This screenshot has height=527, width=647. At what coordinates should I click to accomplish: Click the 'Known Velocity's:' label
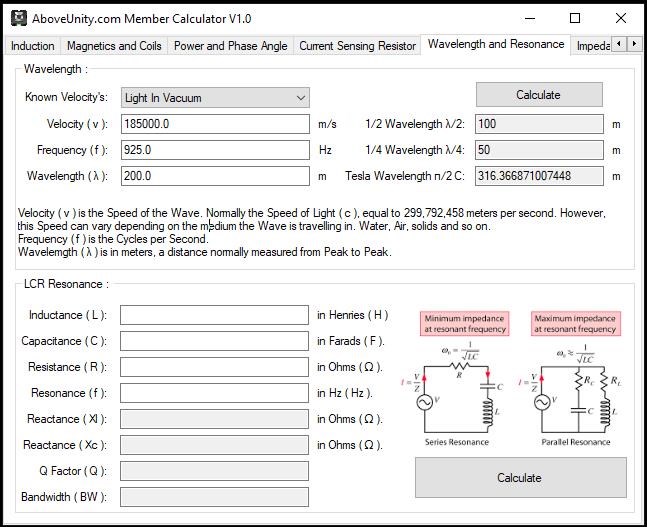coord(66,97)
